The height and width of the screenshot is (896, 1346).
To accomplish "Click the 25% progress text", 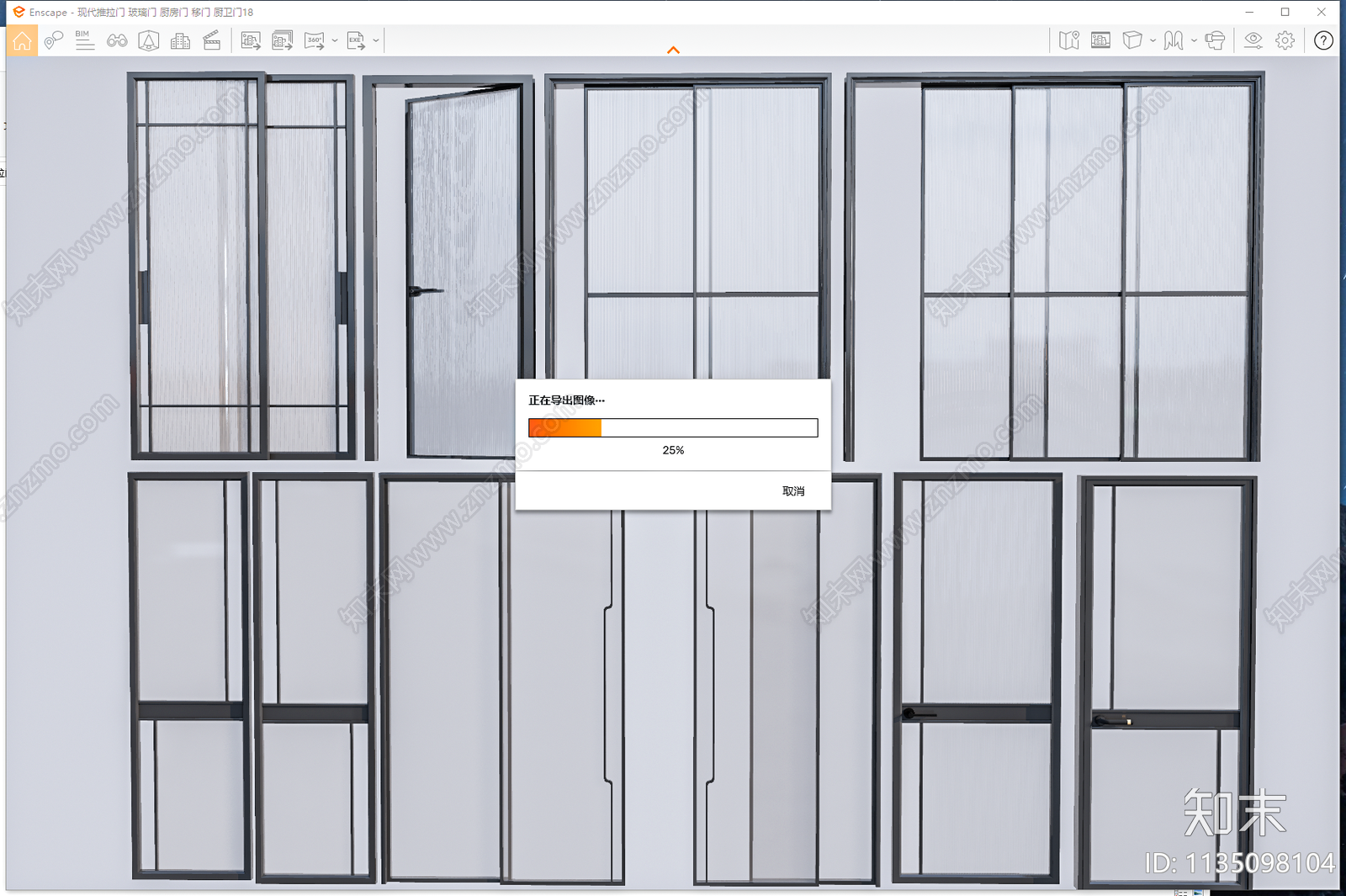I will pyautogui.click(x=673, y=450).
